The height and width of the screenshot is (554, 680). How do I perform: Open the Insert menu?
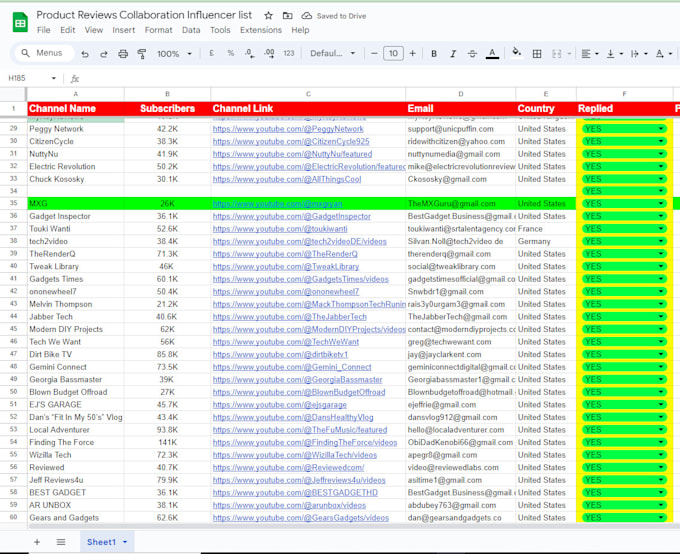(x=124, y=30)
